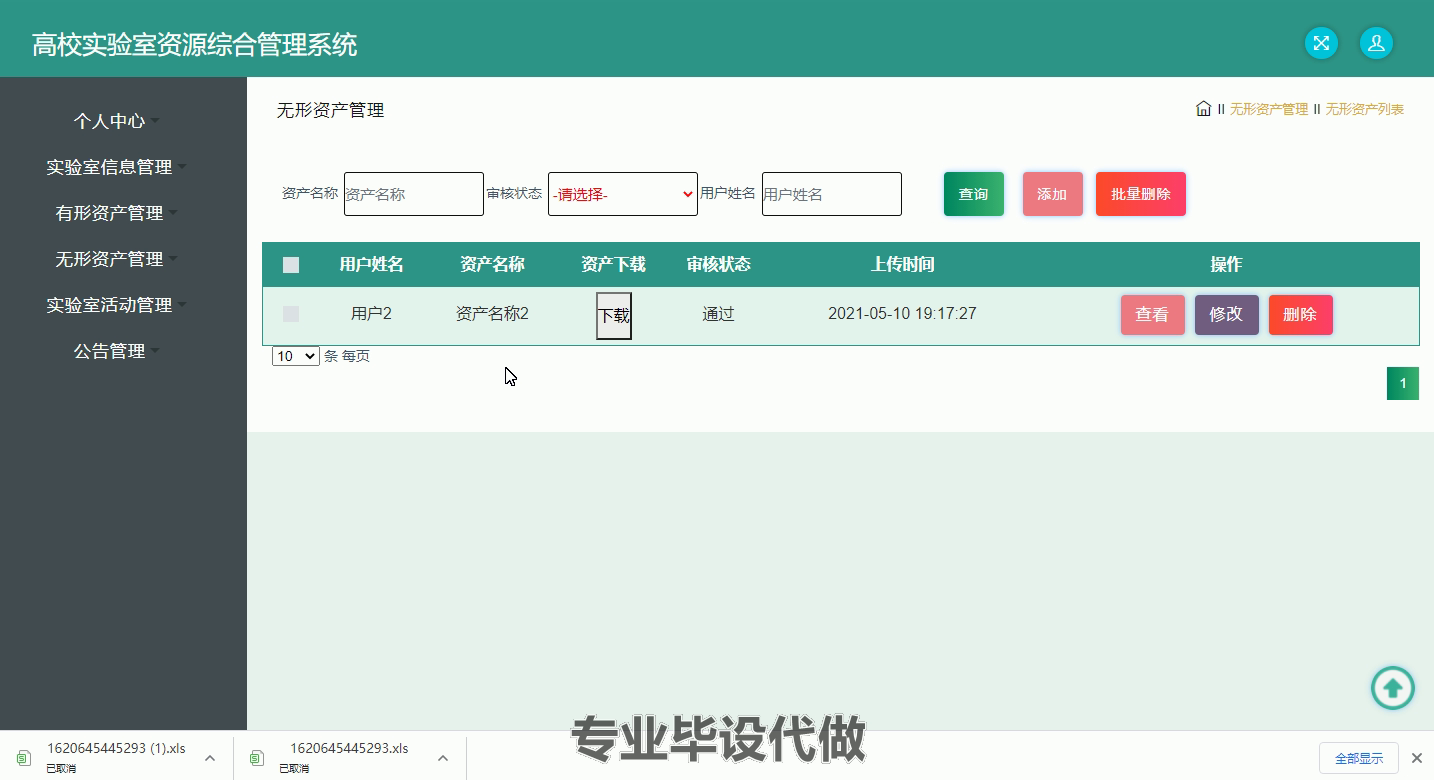
Task: Go to page 1 in pagination
Action: pyautogui.click(x=1403, y=384)
